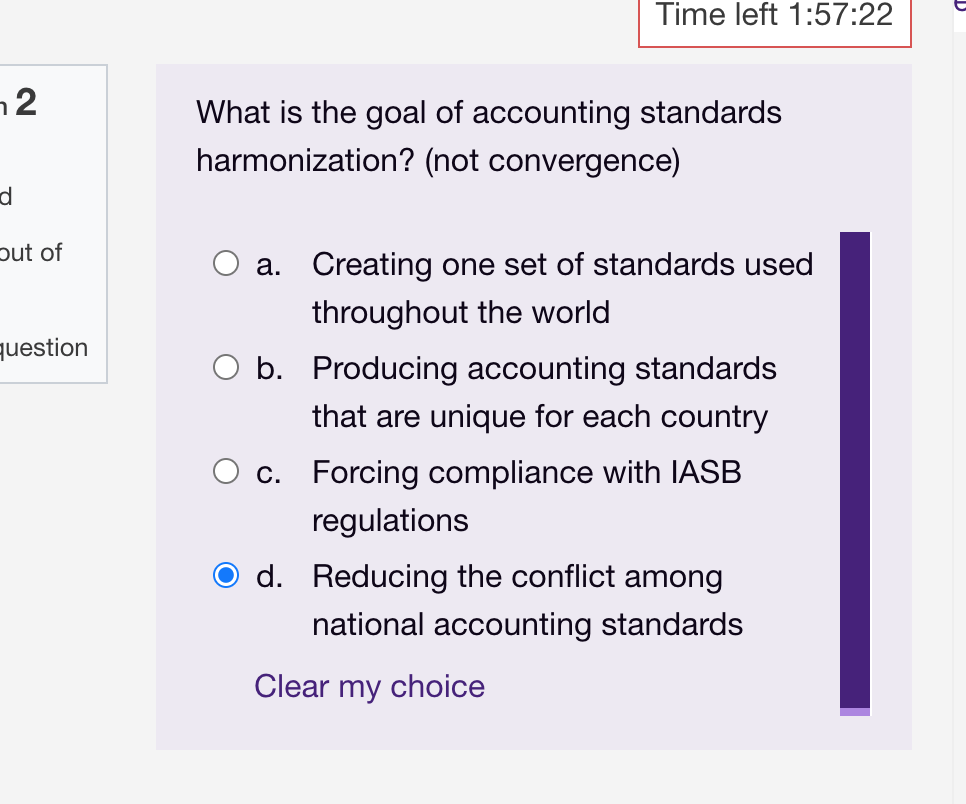Click light purple bottom end of scrollbar

[855, 712]
